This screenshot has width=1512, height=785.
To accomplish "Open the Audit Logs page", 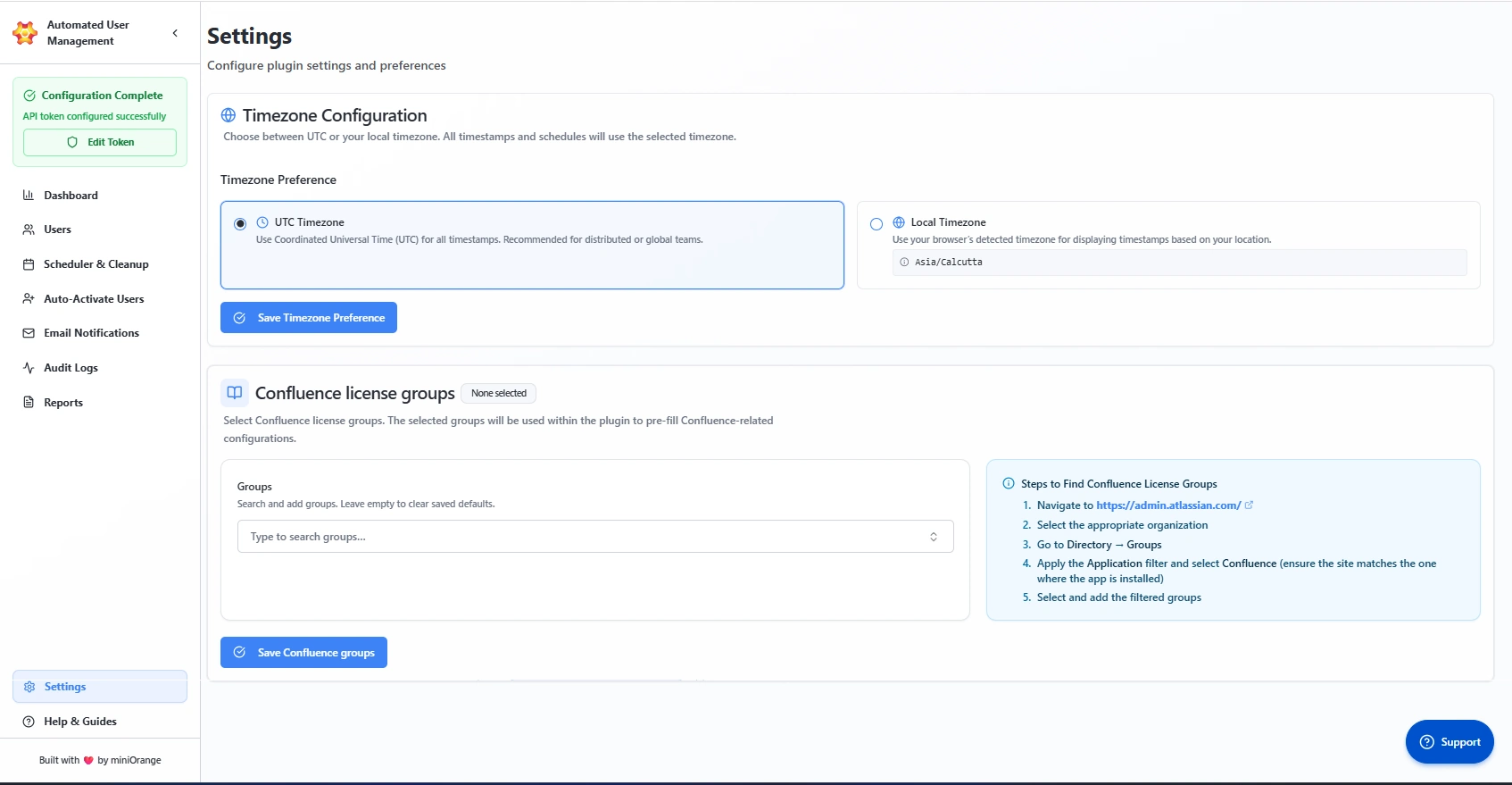I will pyautogui.click(x=100, y=368).
